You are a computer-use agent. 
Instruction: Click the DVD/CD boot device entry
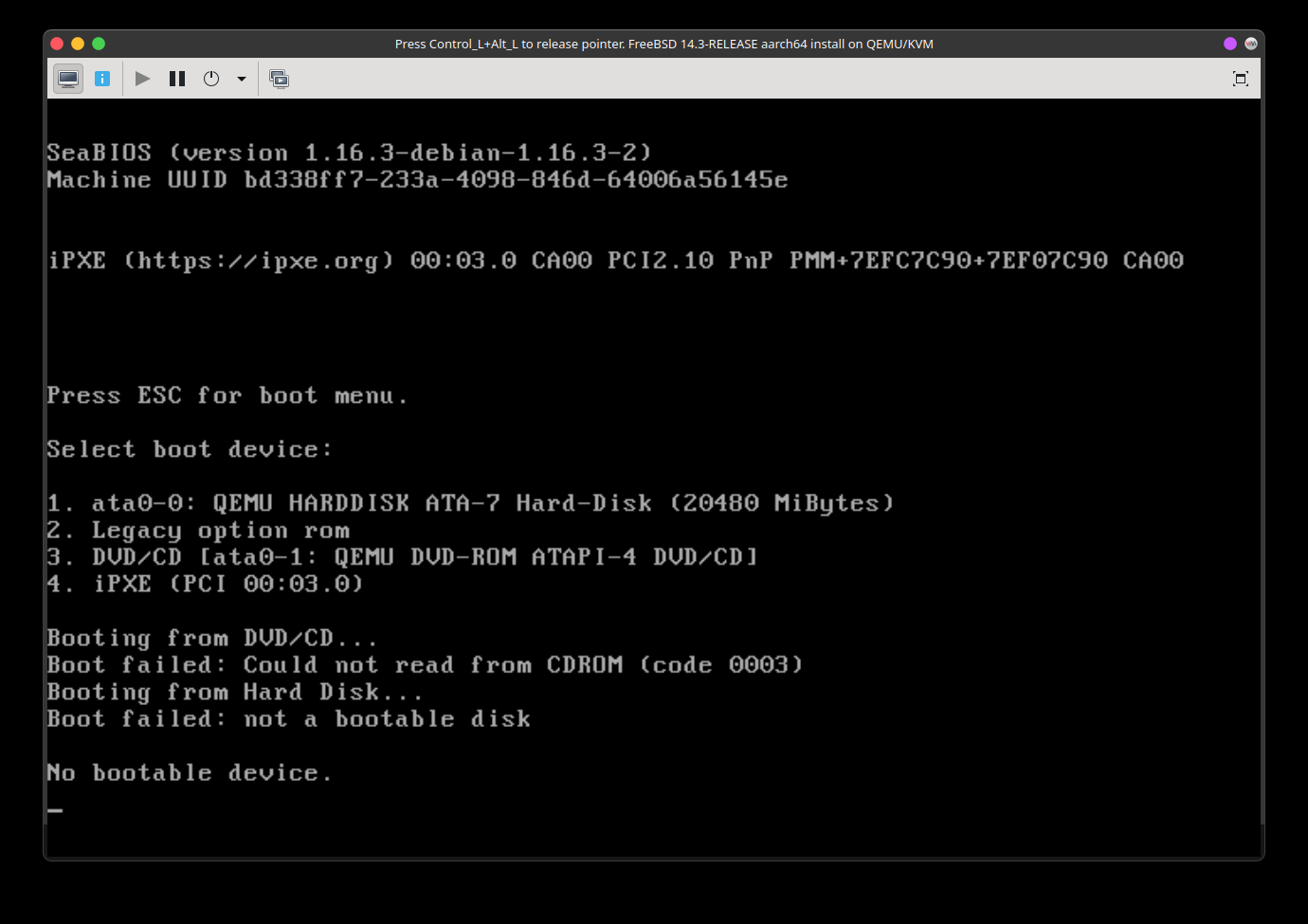coord(403,557)
